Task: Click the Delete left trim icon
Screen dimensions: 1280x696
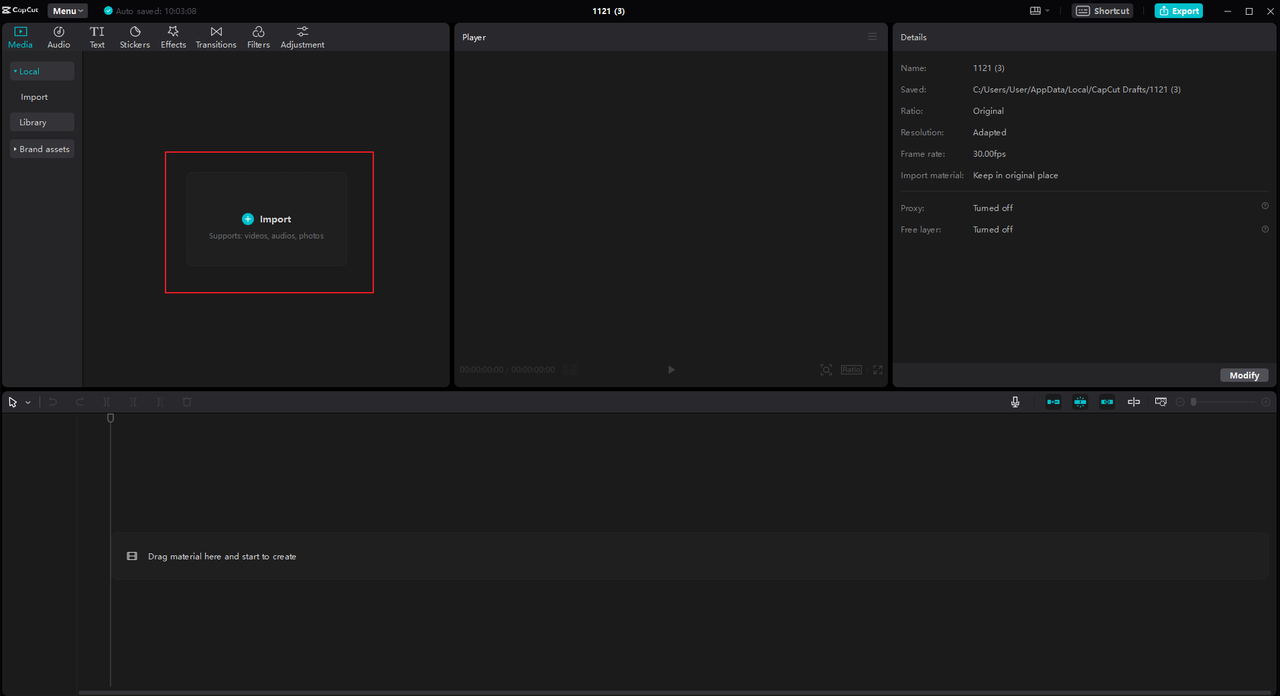Action: 133,402
